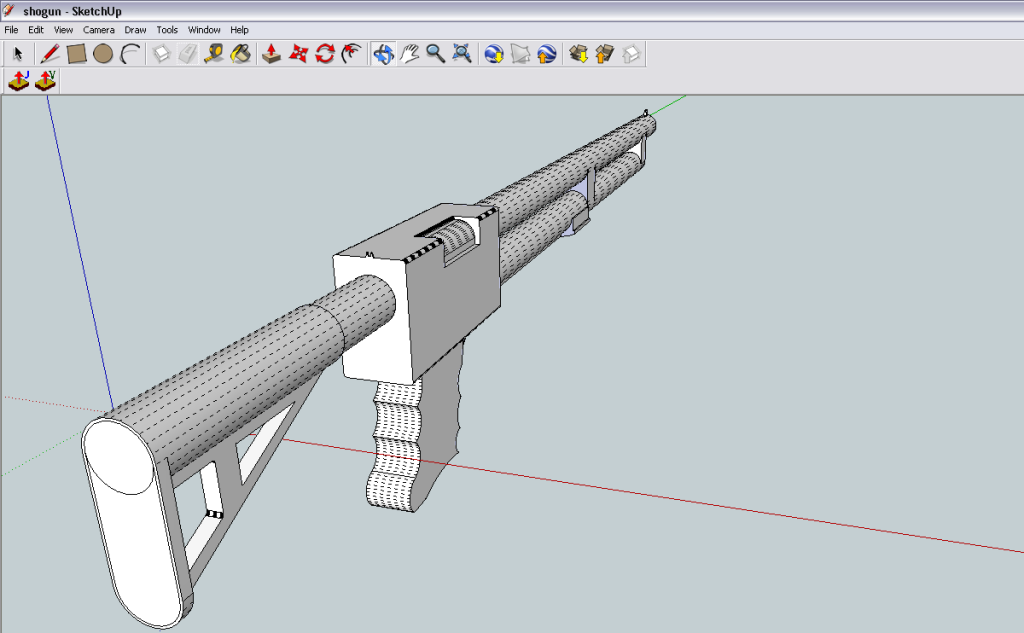Activate the Rotate tool

tap(325, 54)
